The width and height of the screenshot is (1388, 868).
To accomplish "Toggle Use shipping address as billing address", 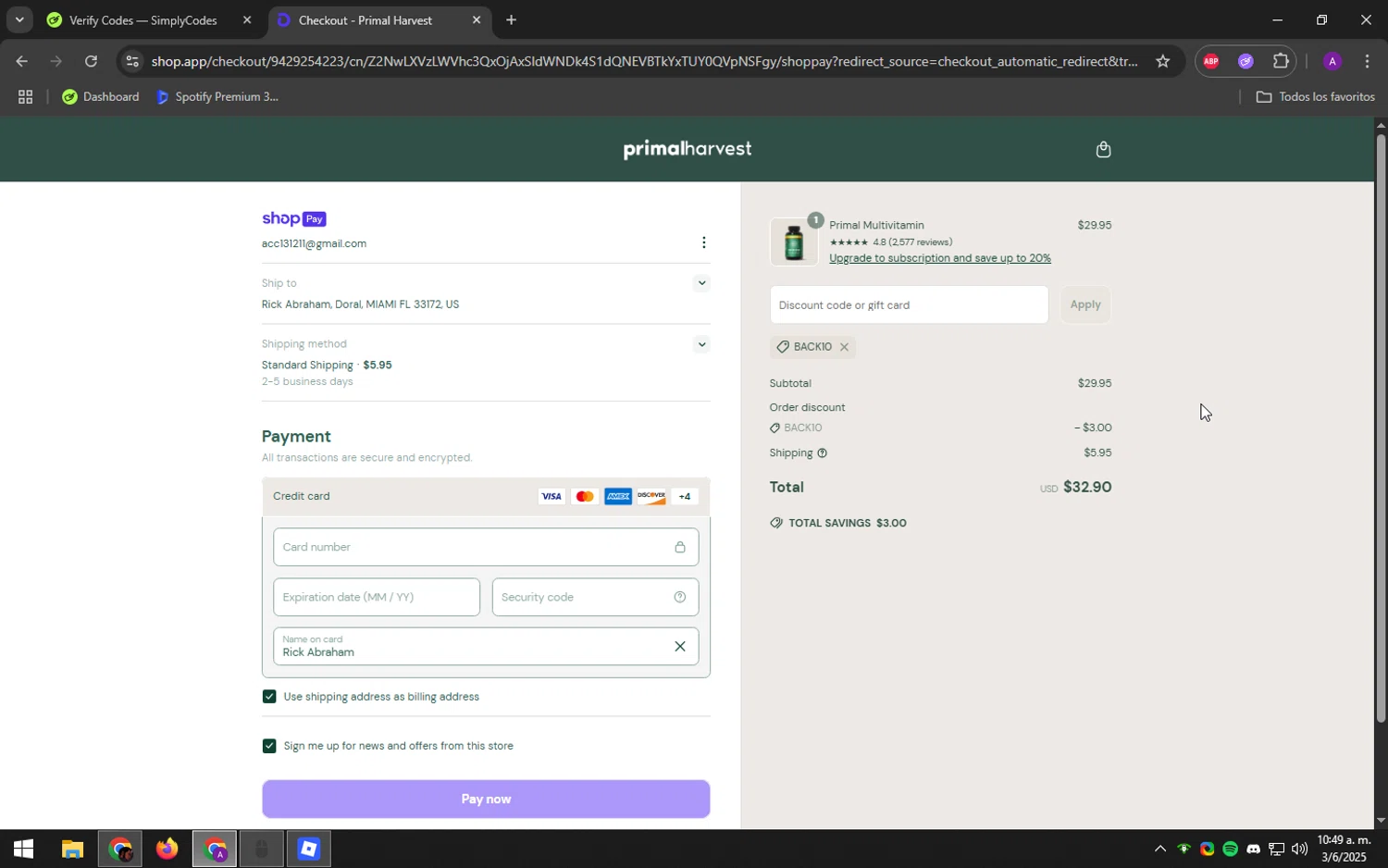I will [269, 697].
